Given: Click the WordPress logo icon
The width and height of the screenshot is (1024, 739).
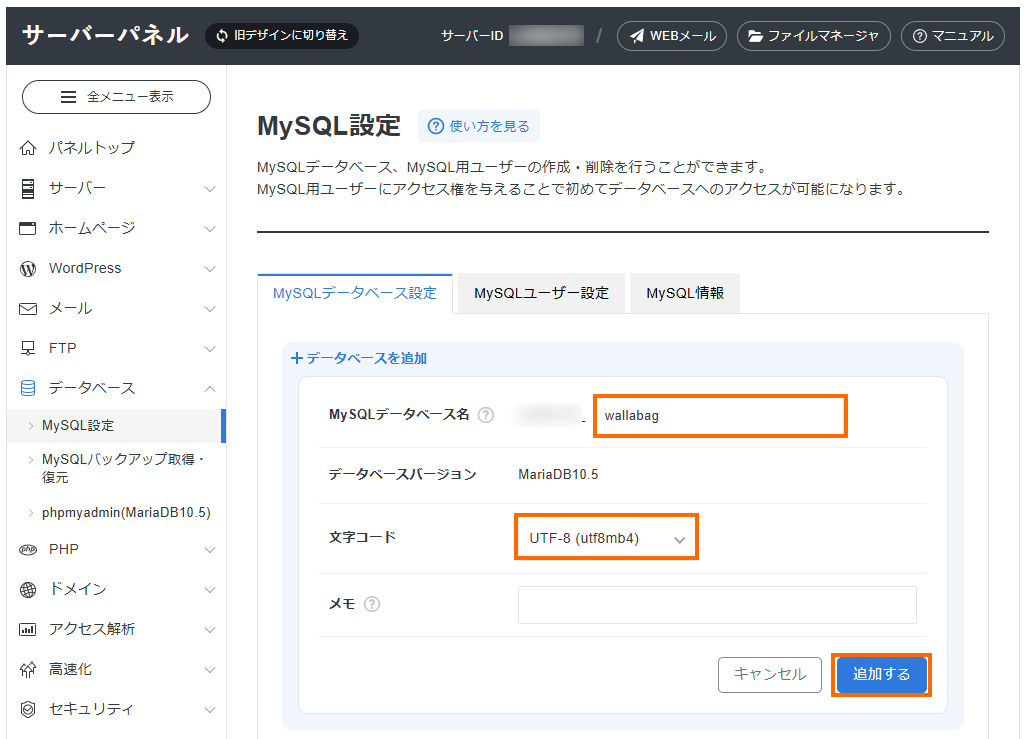Looking at the screenshot, I should click(27, 269).
